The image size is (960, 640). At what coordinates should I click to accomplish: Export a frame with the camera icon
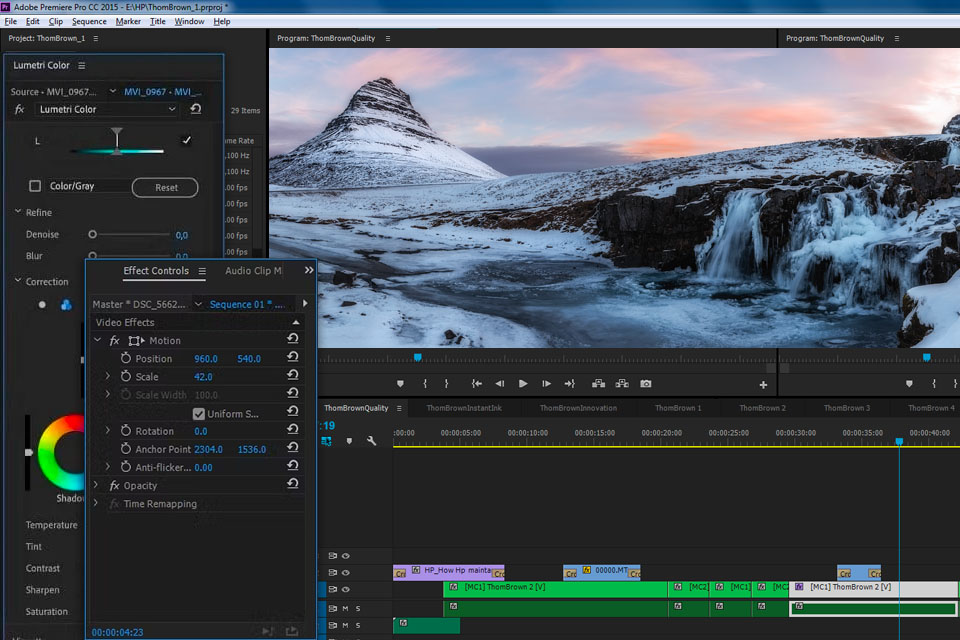pyautogui.click(x=645, y=383)
